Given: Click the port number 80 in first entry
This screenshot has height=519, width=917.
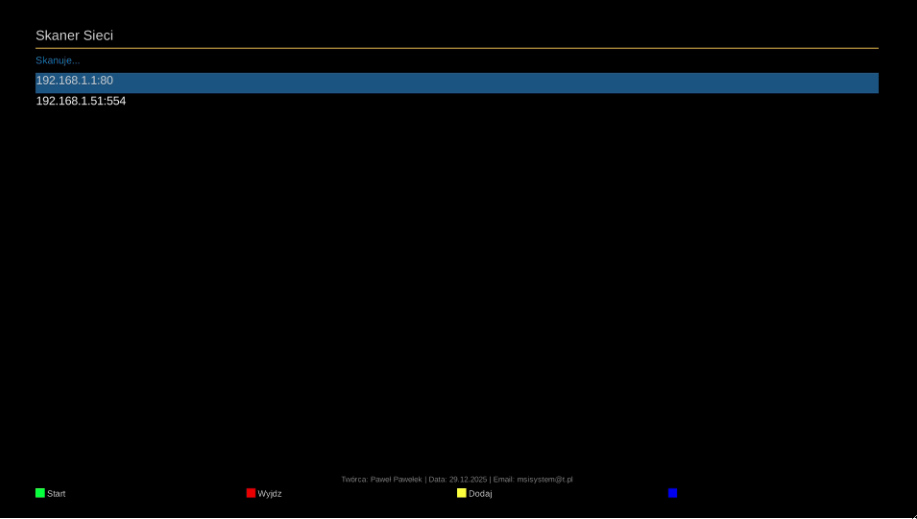Looking at the screenshot, I should tap(106, 81).
